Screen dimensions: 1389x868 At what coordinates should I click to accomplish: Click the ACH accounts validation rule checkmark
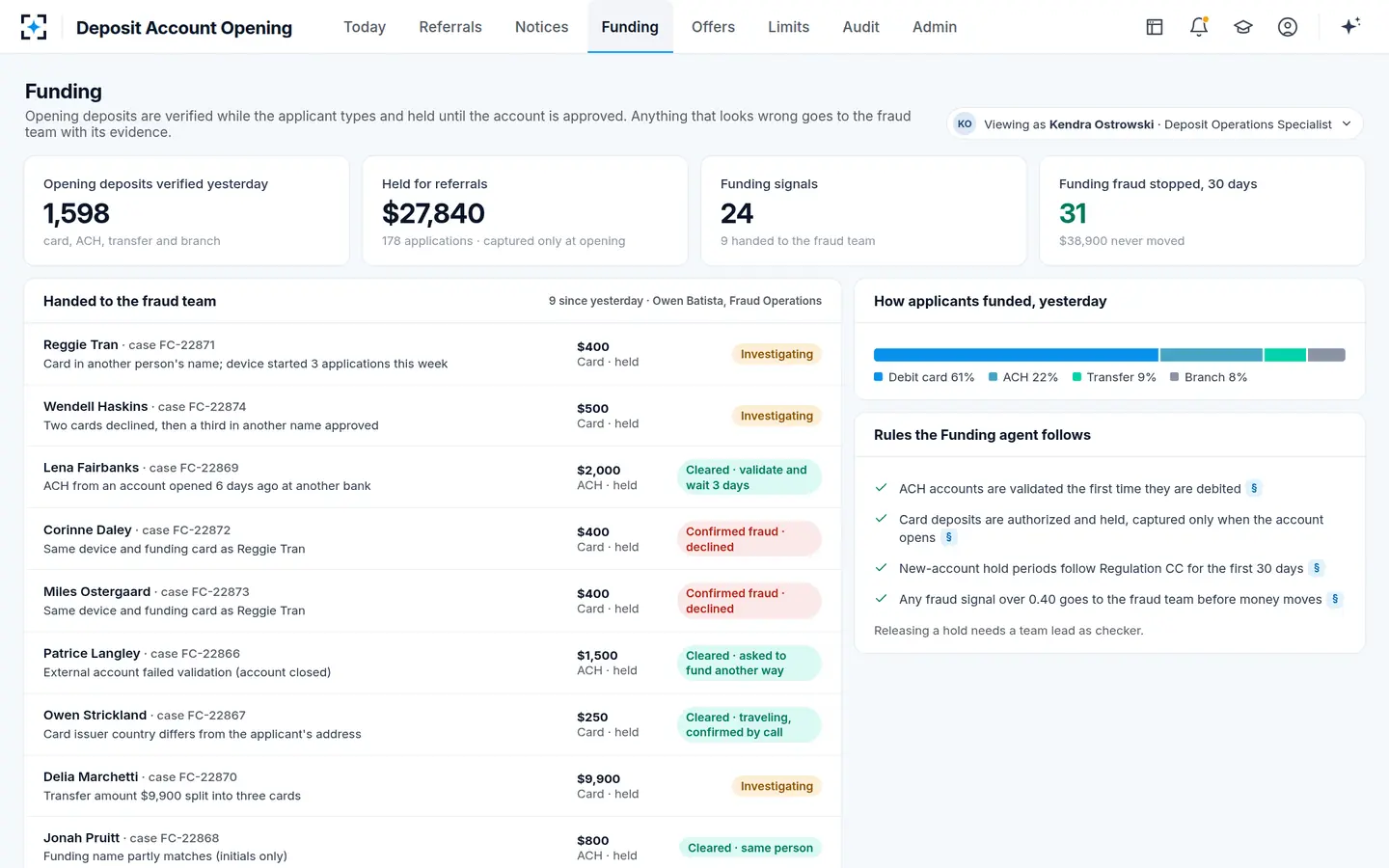(x=881, y=488)
